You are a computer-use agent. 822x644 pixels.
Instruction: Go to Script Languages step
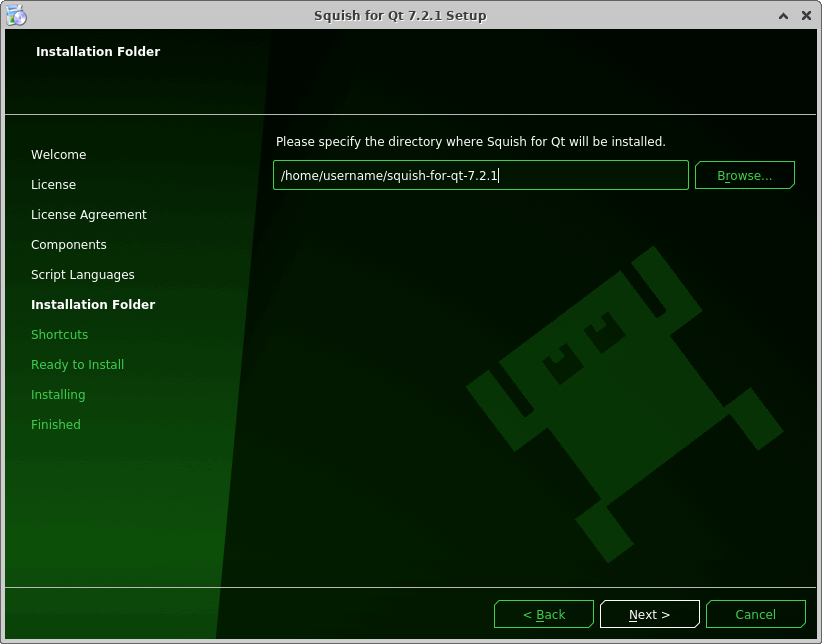click(x=82, y=275)
